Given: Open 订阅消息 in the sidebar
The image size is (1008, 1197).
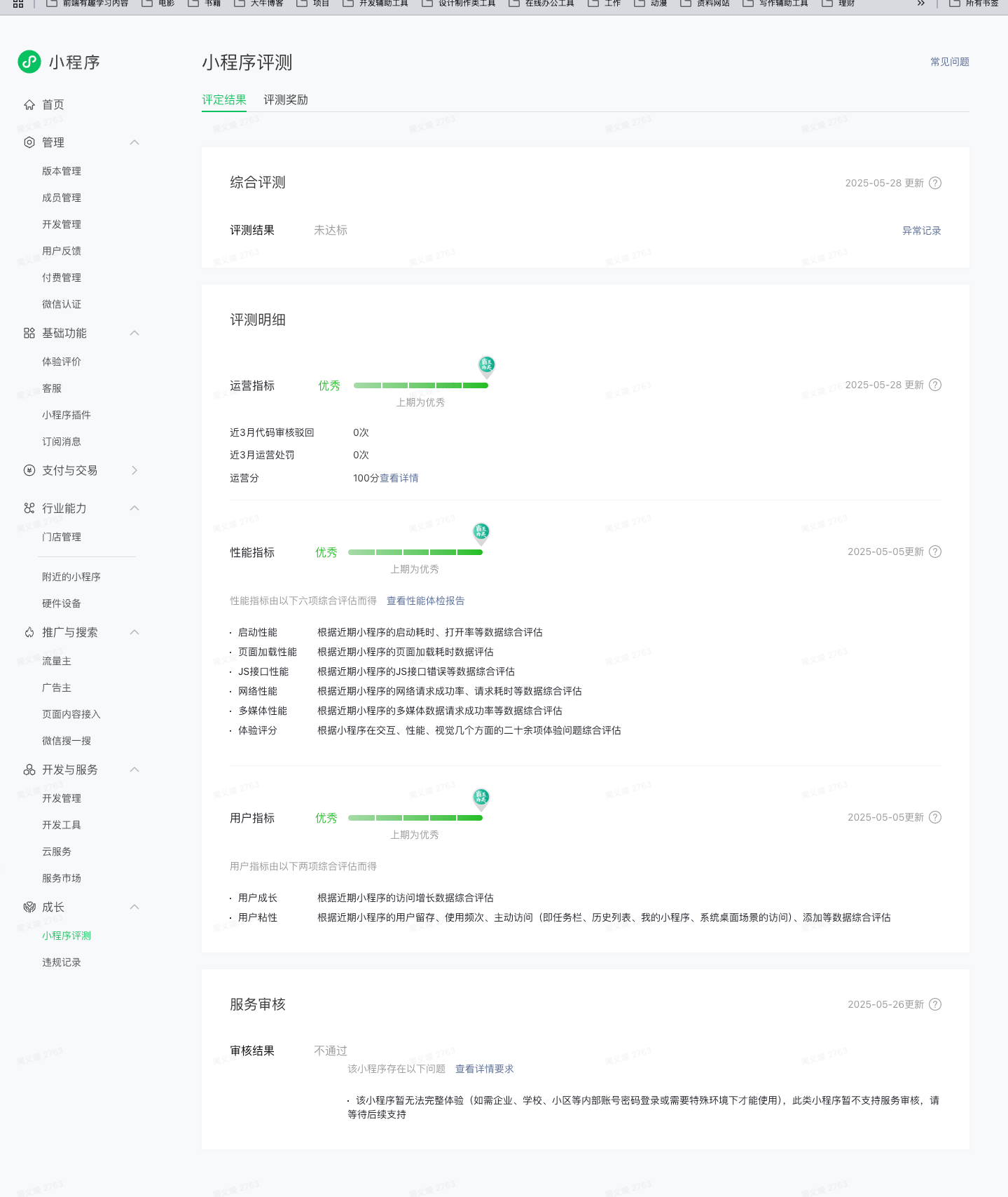Looking at the screenshot, I should tap(62, 442).
